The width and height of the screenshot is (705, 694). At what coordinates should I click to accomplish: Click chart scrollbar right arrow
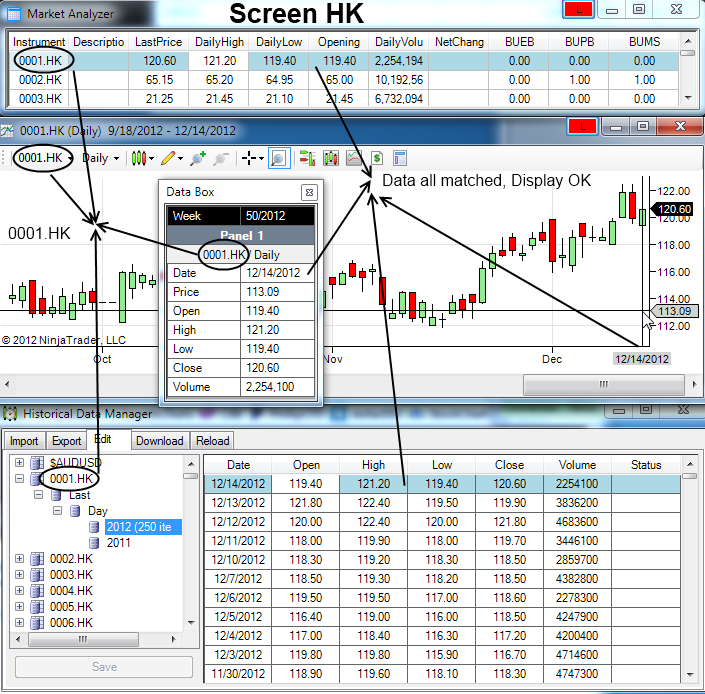tap(694, 384)
